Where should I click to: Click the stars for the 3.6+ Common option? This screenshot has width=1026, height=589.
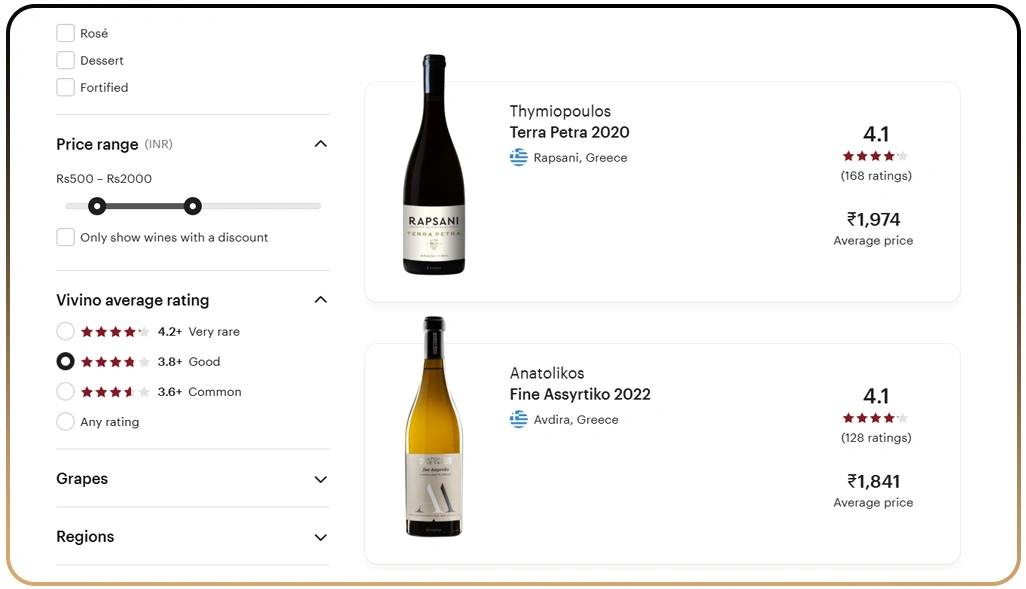[115, 392]
